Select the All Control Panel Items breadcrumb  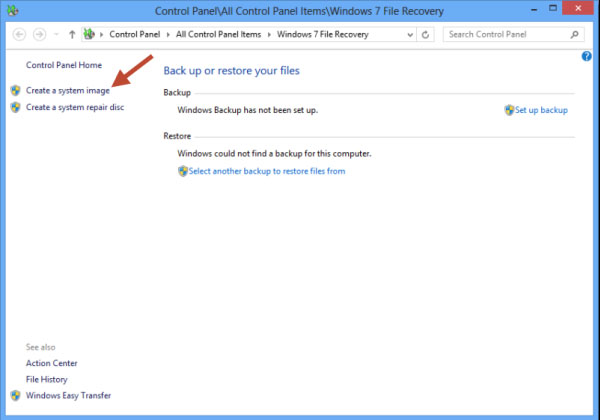tap(218, 34)
